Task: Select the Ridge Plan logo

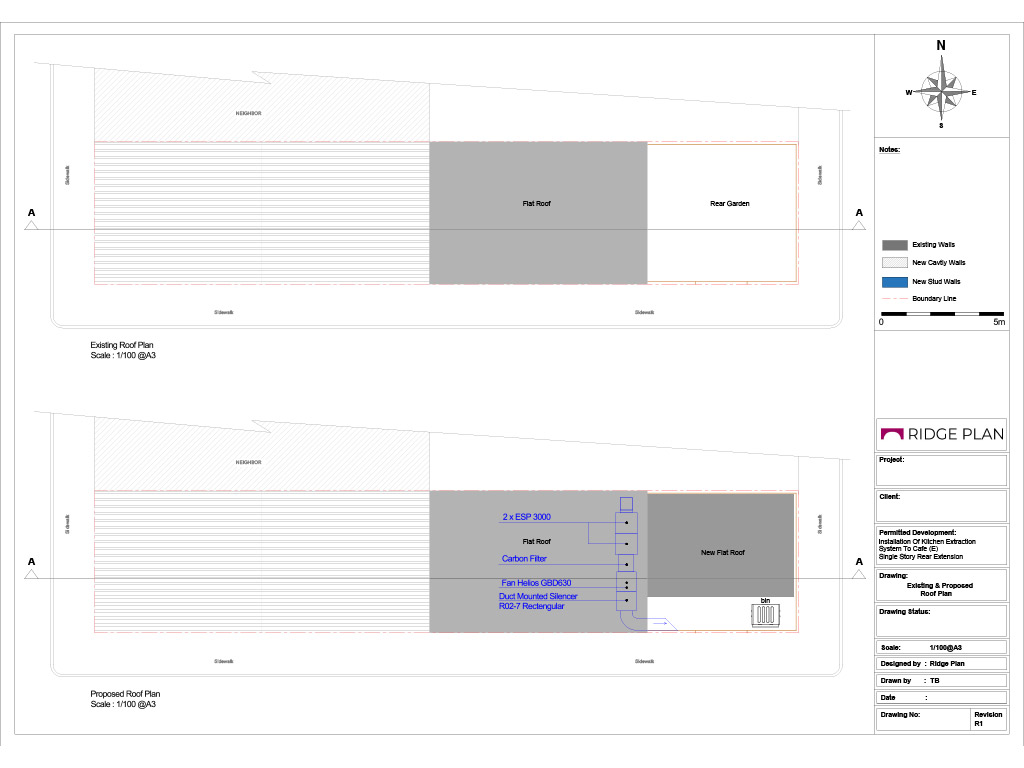Action: [940, 434]
